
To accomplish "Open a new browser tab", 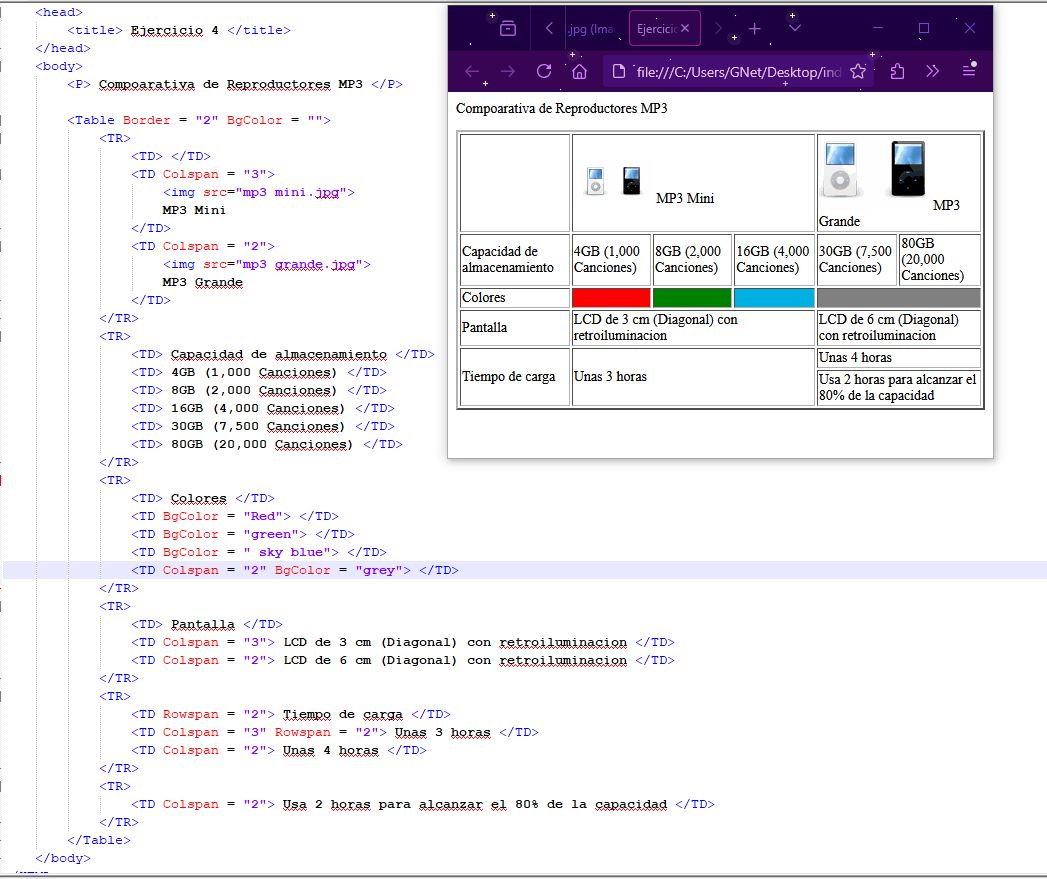I will click(755, 29).
